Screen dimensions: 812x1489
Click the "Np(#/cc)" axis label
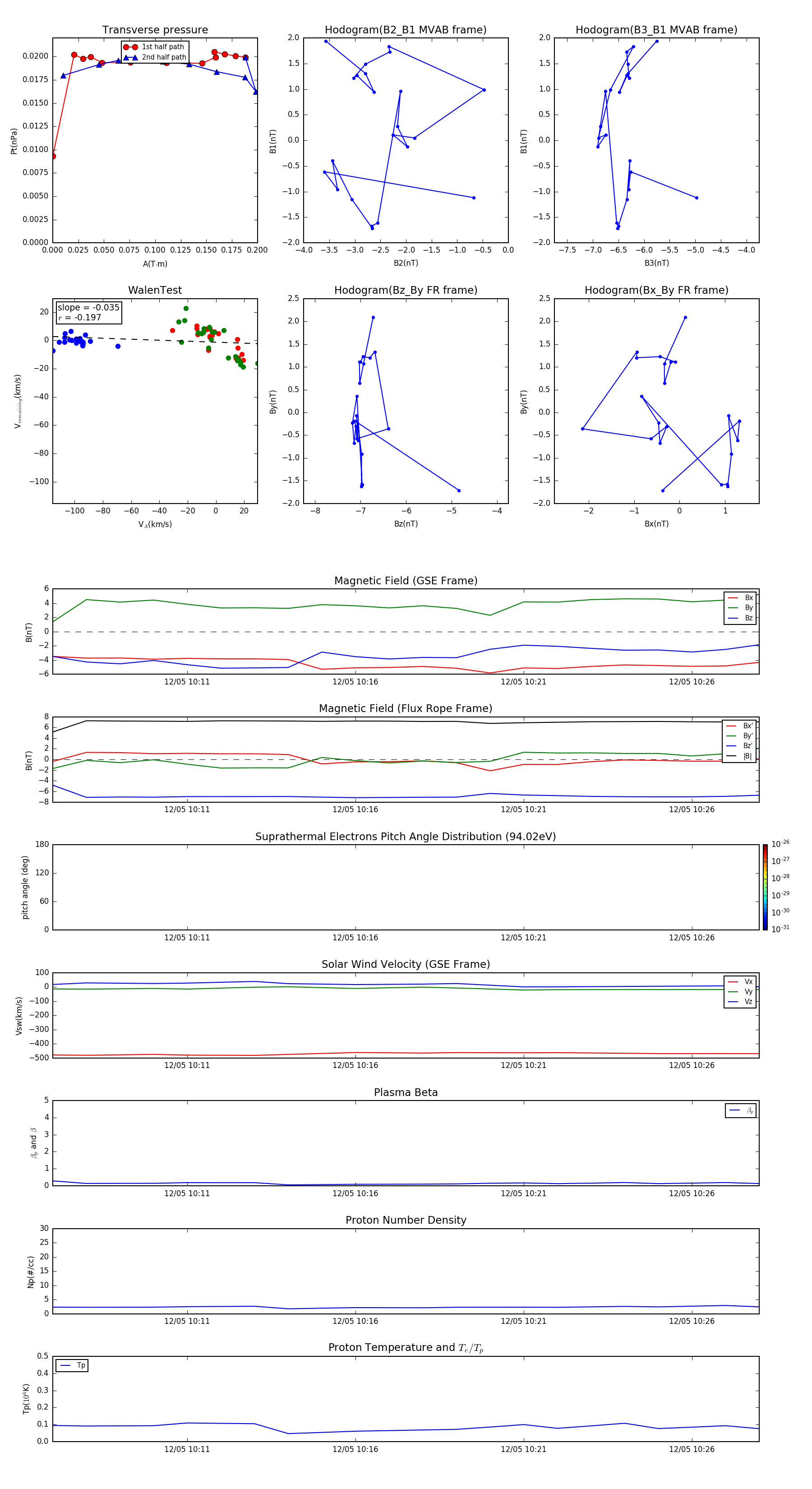[31, 1272]
